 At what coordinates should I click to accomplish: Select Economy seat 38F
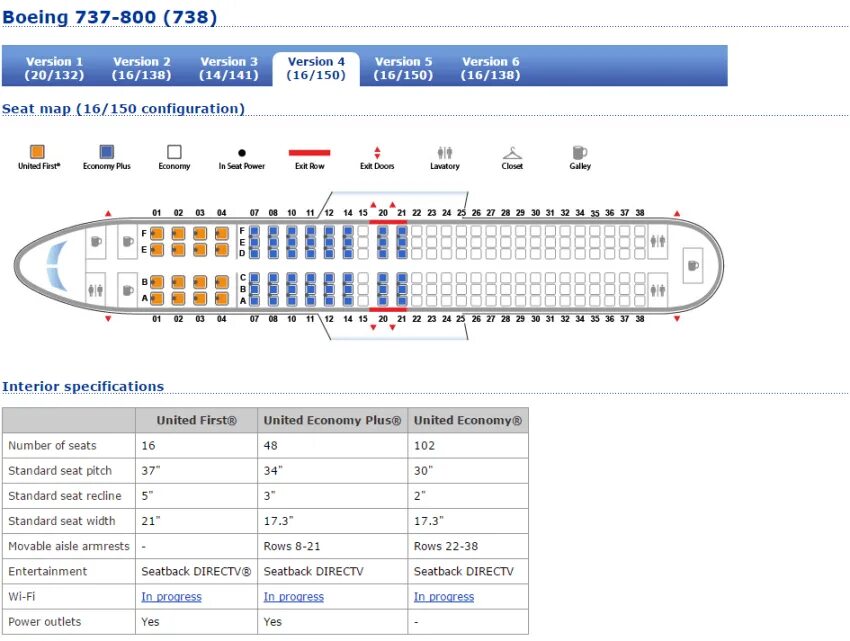pos(640,232)
